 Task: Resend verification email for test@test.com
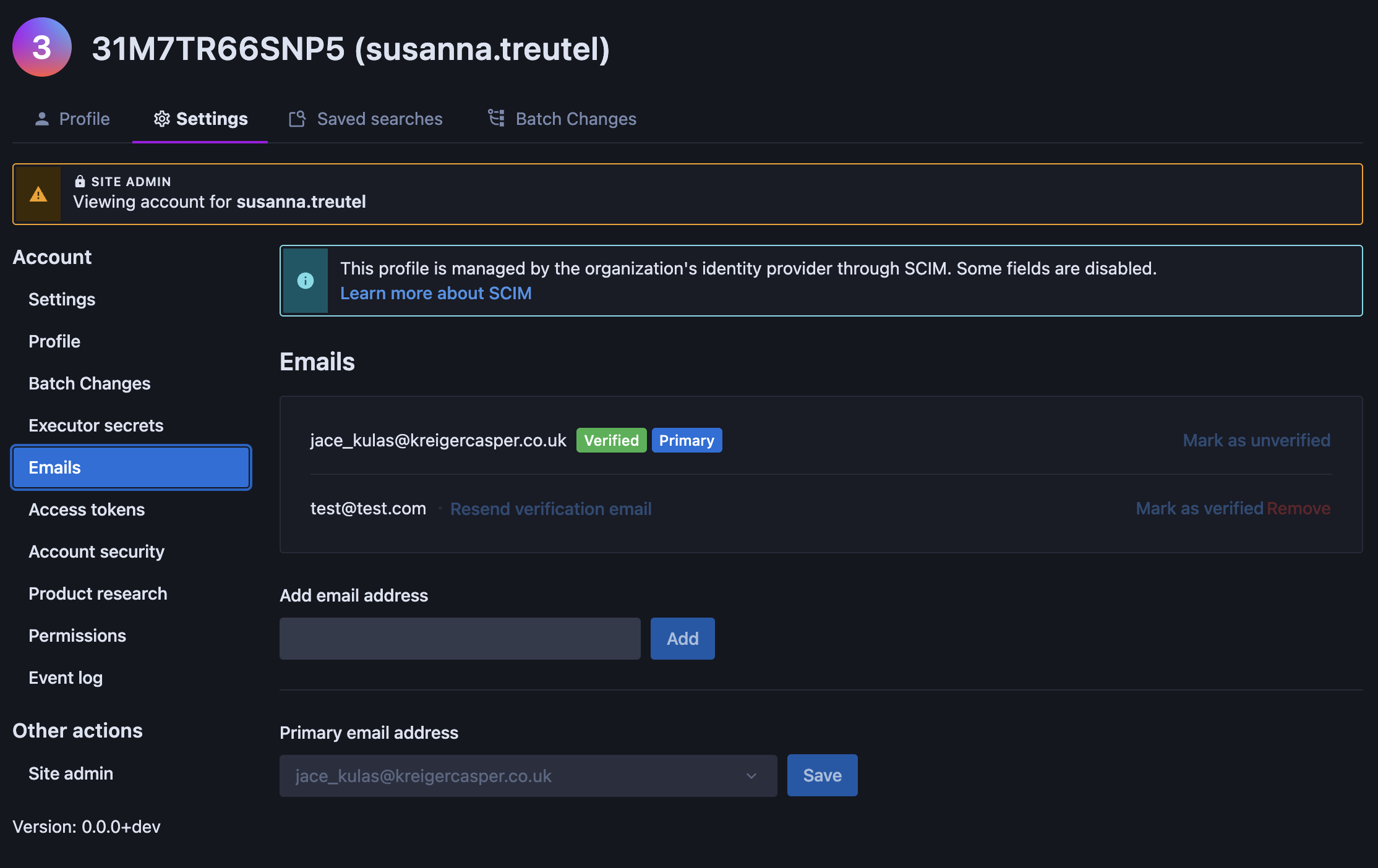[x=550, y=509]
